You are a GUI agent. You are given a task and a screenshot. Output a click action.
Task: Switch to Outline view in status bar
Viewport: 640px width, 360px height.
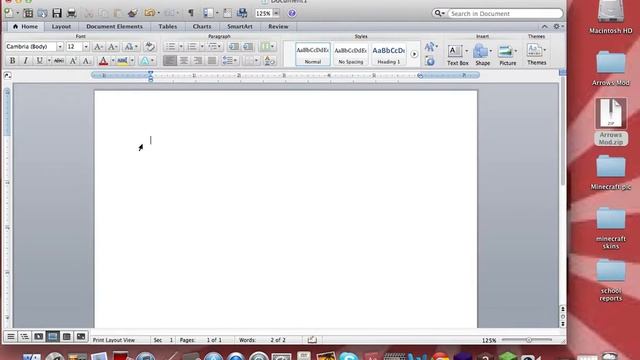click(24, 337)
